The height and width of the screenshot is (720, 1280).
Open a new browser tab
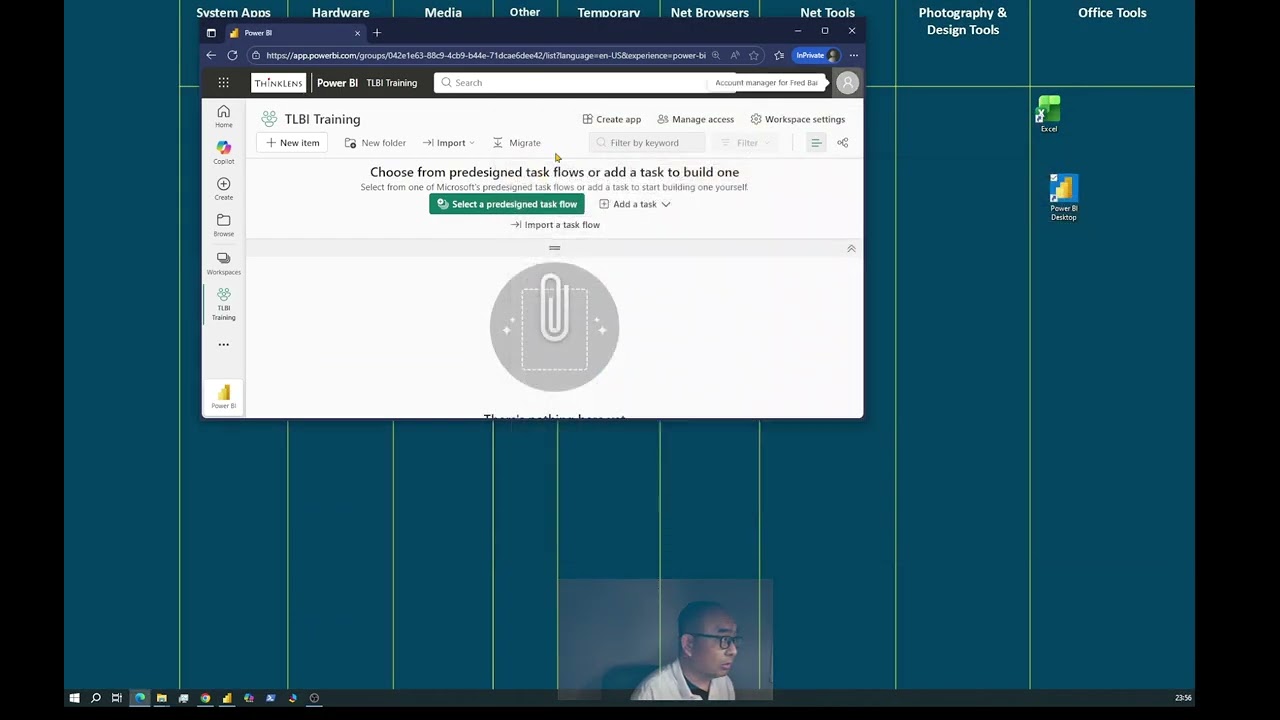tap(377, 33)
